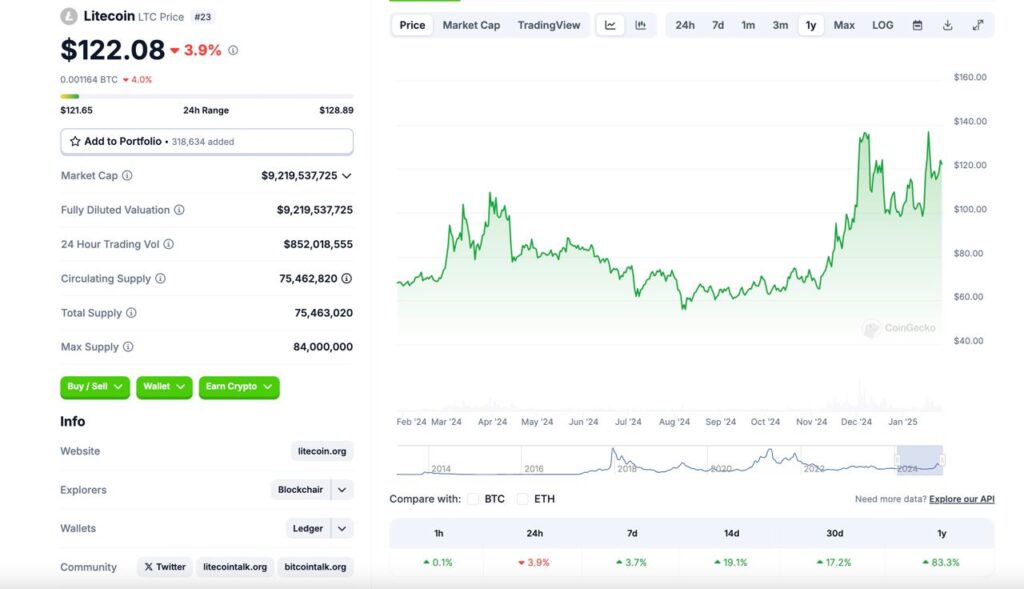Follow the Explore our API link
This screenshot has height=589, width=1024.
[x=961, y=499]
